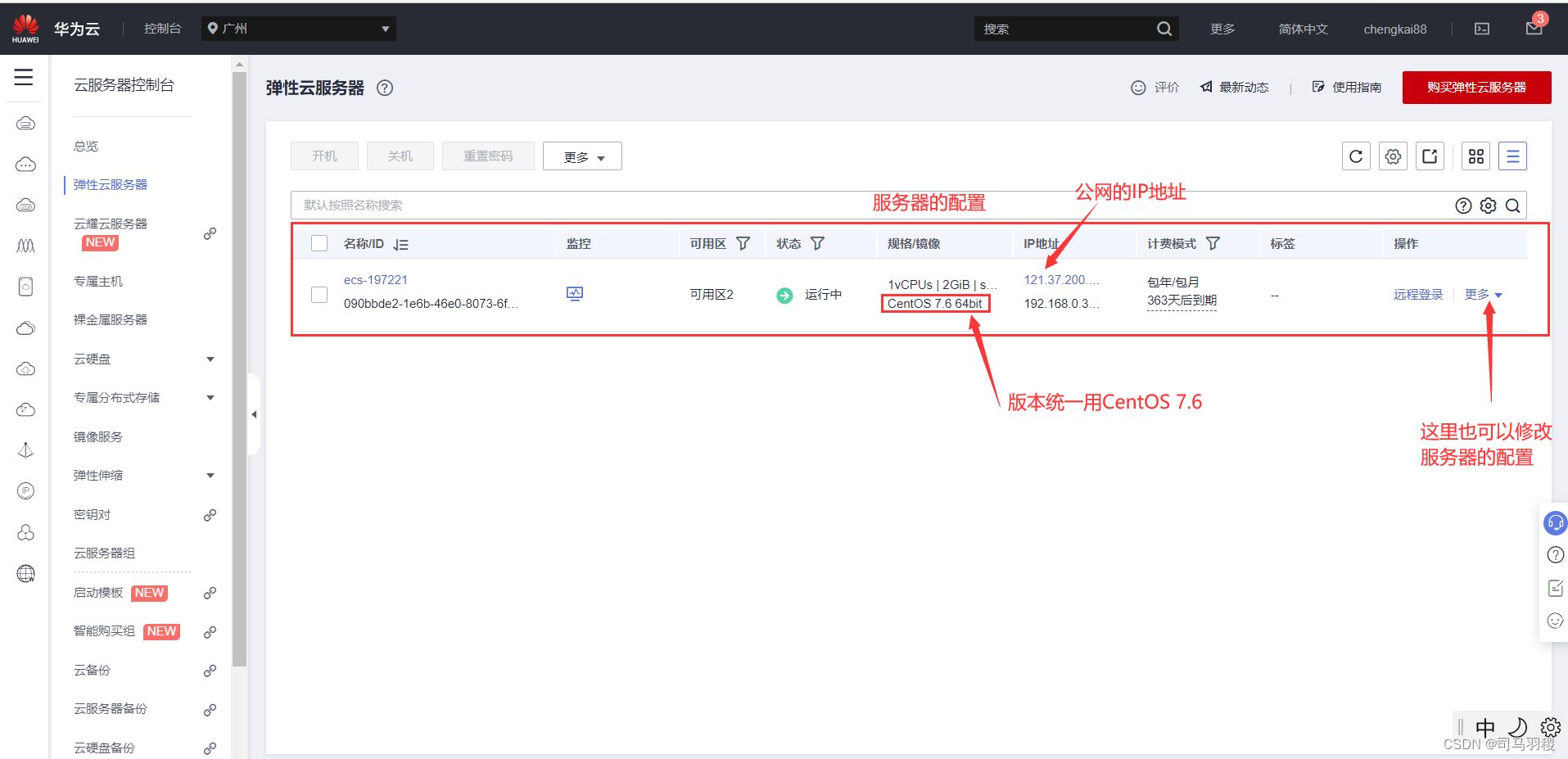Click the search magnifier in top bar
Image resolution: width=1568 pixels, height=759 pixels.
(x=1164, y=29)
